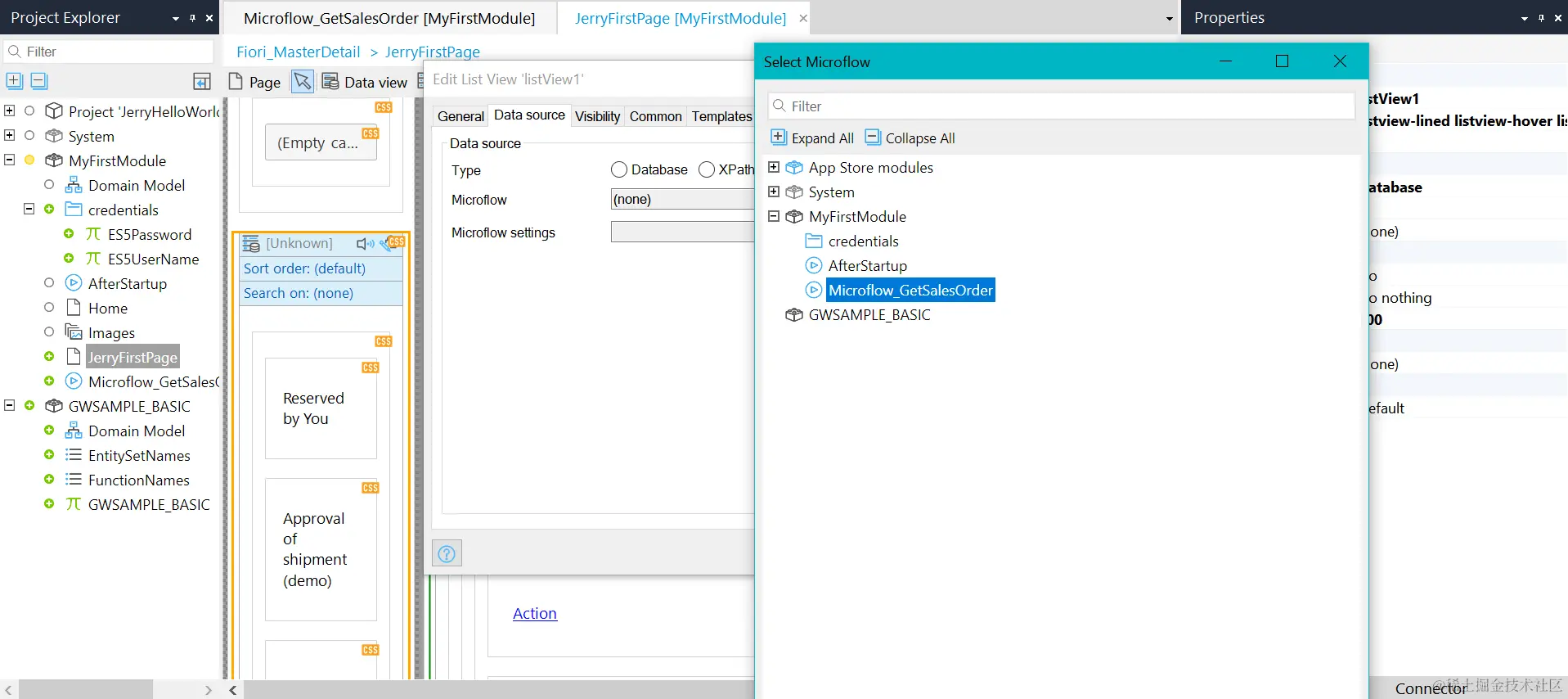Image resolution: width=1568 pixels, height=699 pixels.
Task: Collapse MyFirstModule in Project Explorer
Action: pos(10,160)
